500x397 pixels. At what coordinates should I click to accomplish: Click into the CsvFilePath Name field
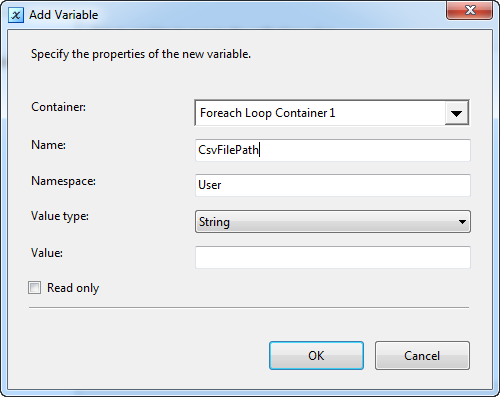[333, 150]
